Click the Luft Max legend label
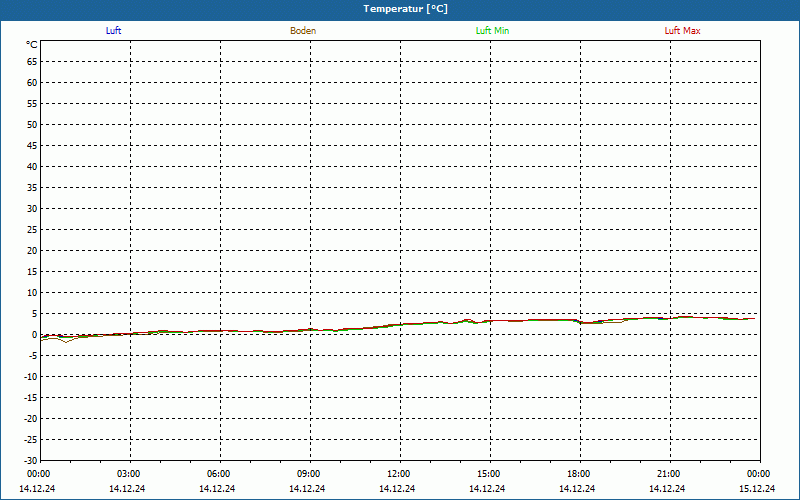Screen dimensions: 800x500 [682, 31]
